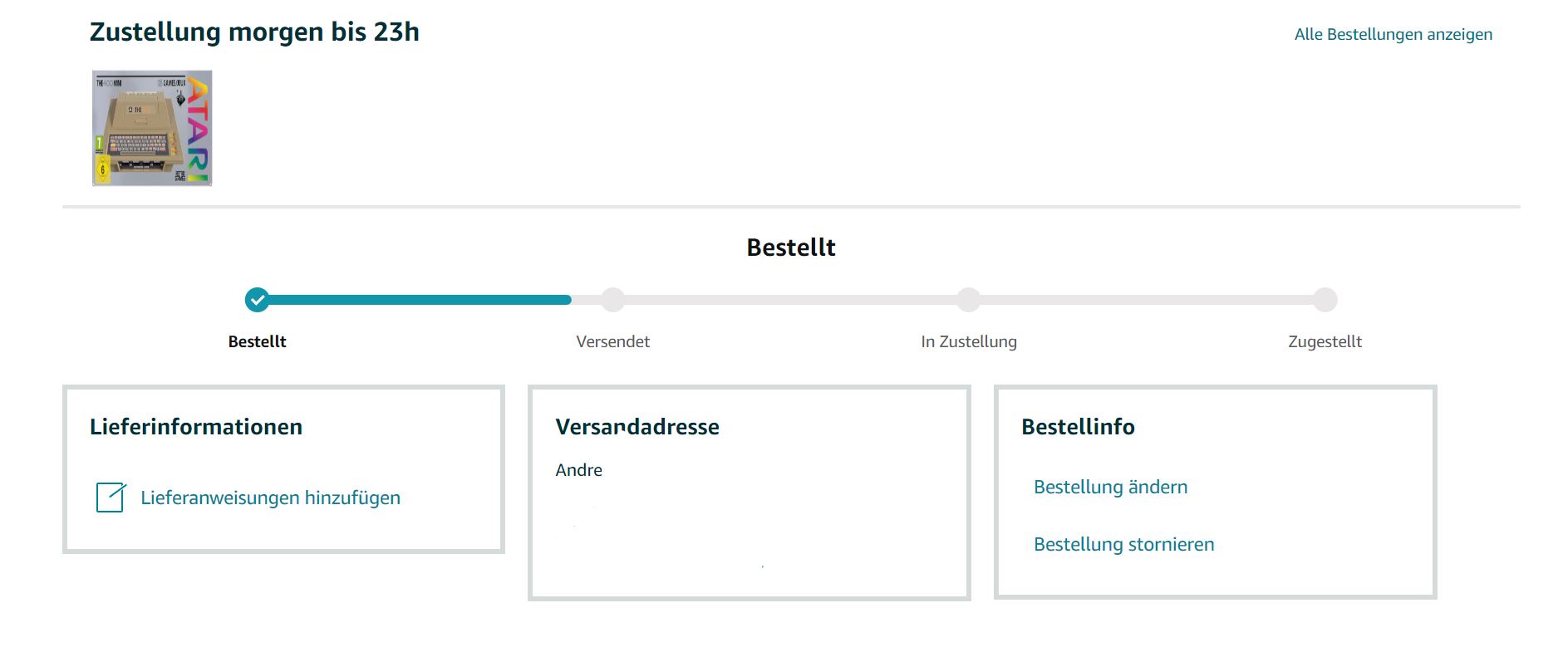Viewport: 1568px width, 652px height.
Task: Click the edit icon beside Lieferanweisungen hinzufügen
Action: click(111, 498)
